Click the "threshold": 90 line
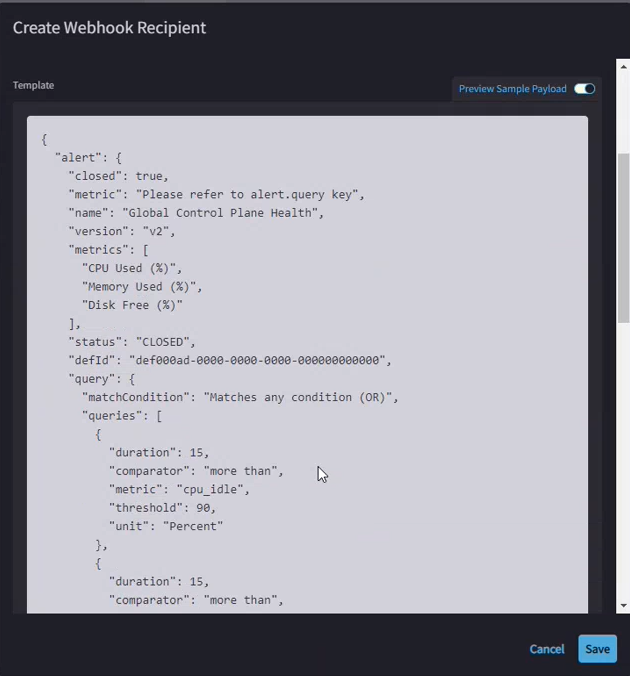Screen dimensions: 630x676 163,508
